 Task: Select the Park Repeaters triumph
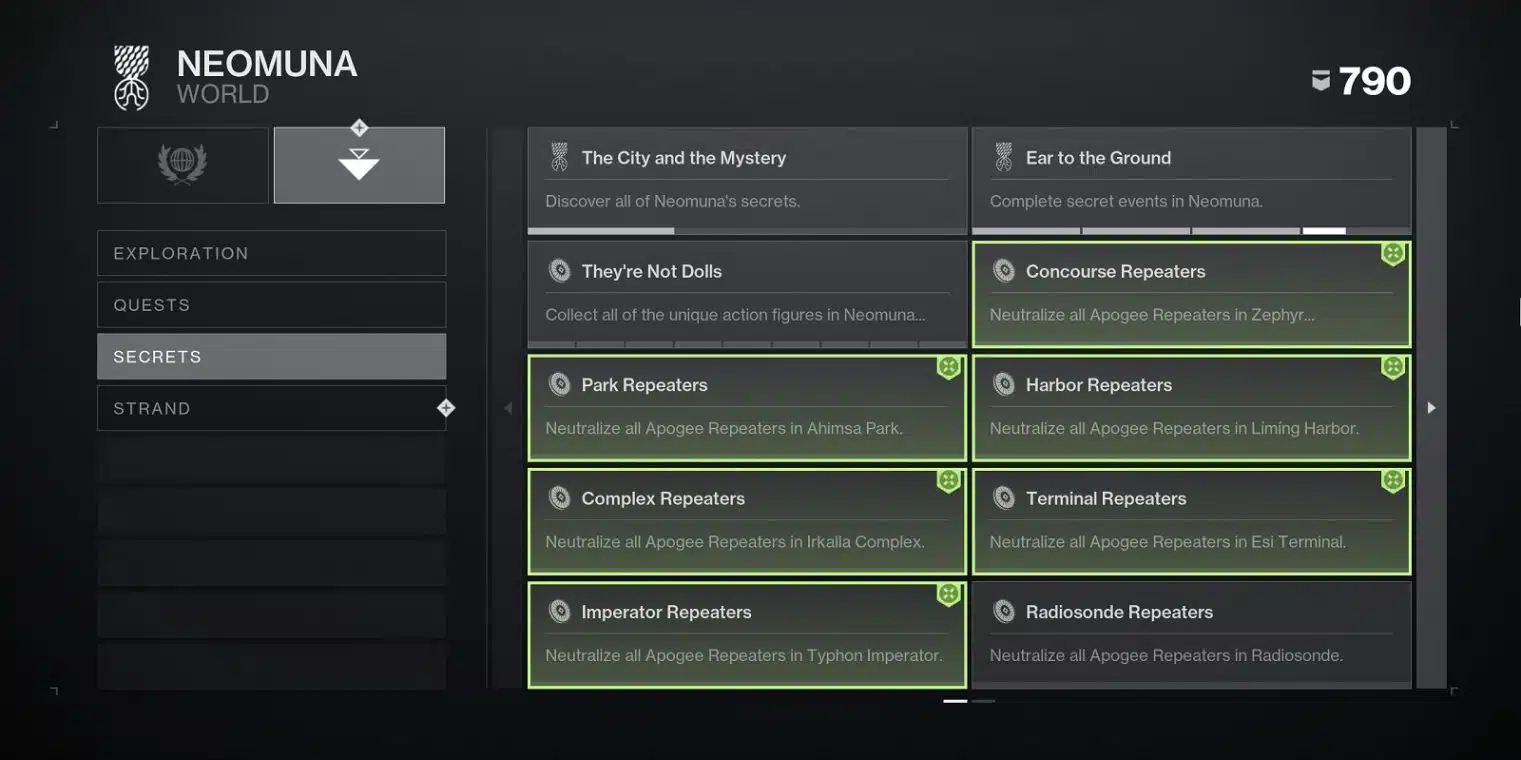tap(747, 408)
